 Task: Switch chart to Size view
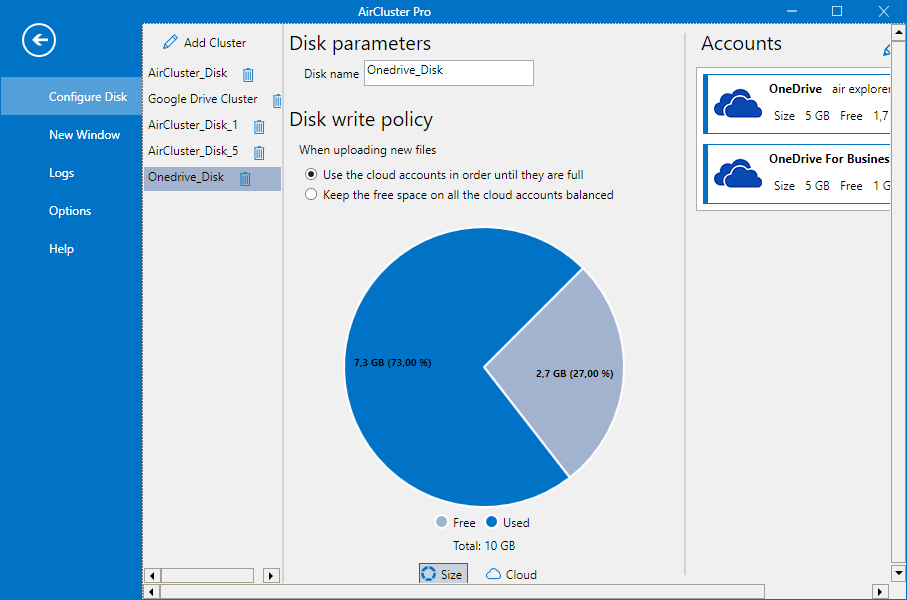click(443, 573)
